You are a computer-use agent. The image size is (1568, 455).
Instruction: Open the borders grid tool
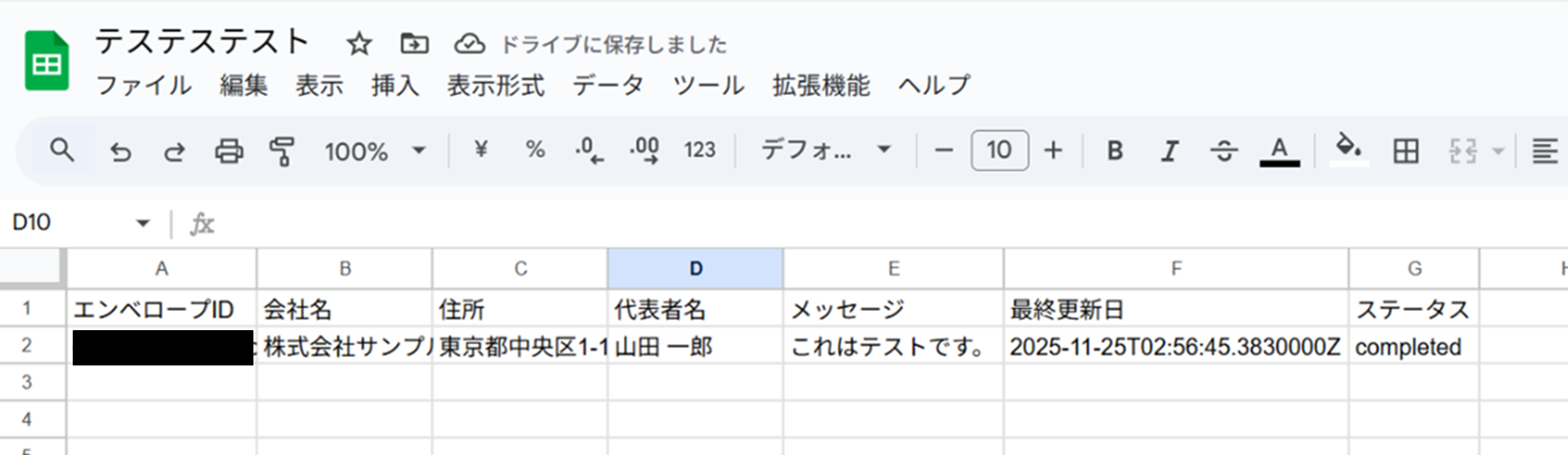tap(1406, 151)
